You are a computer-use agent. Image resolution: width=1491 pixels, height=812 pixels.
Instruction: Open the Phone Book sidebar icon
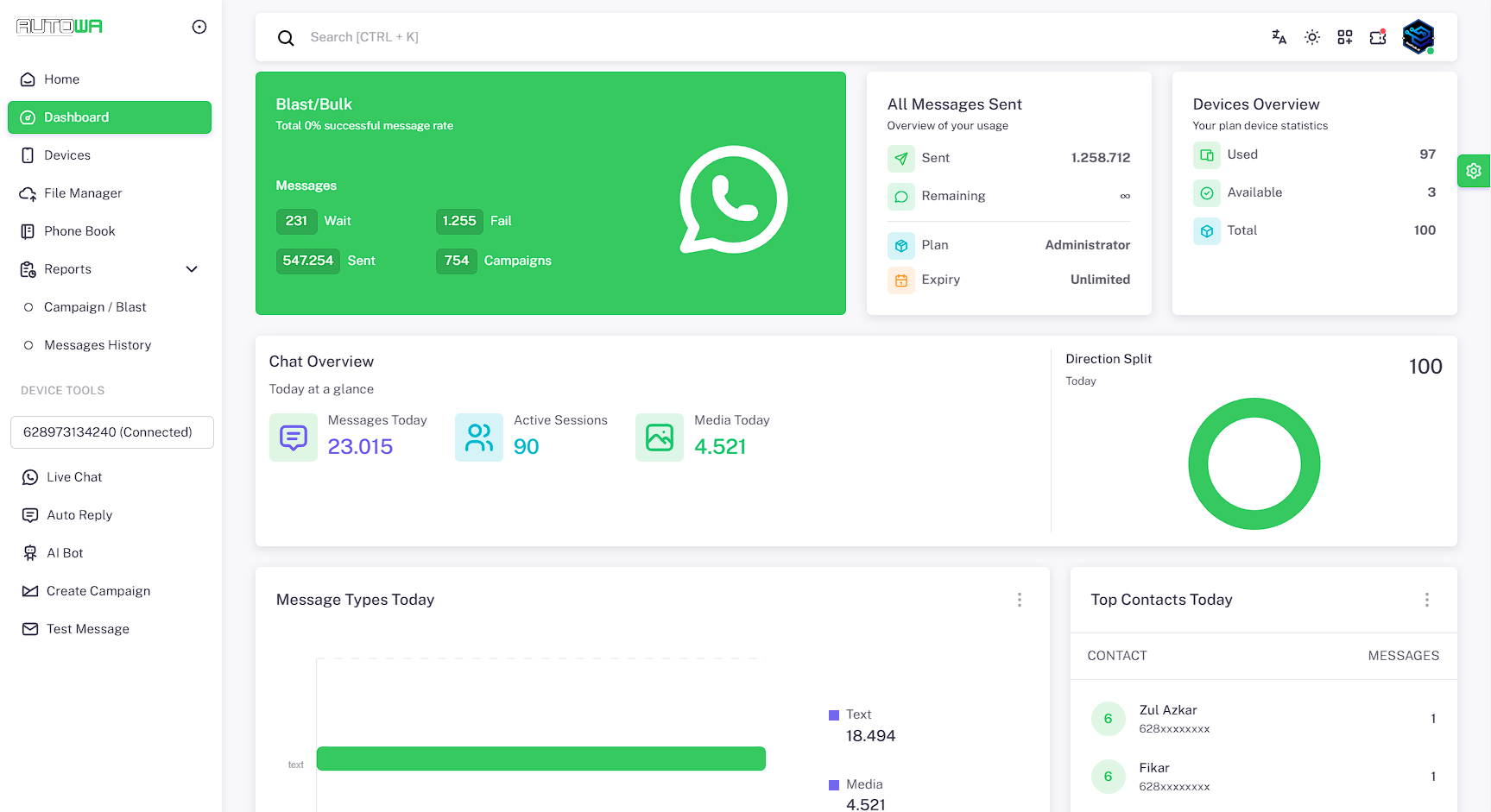[x=28, y=230]
